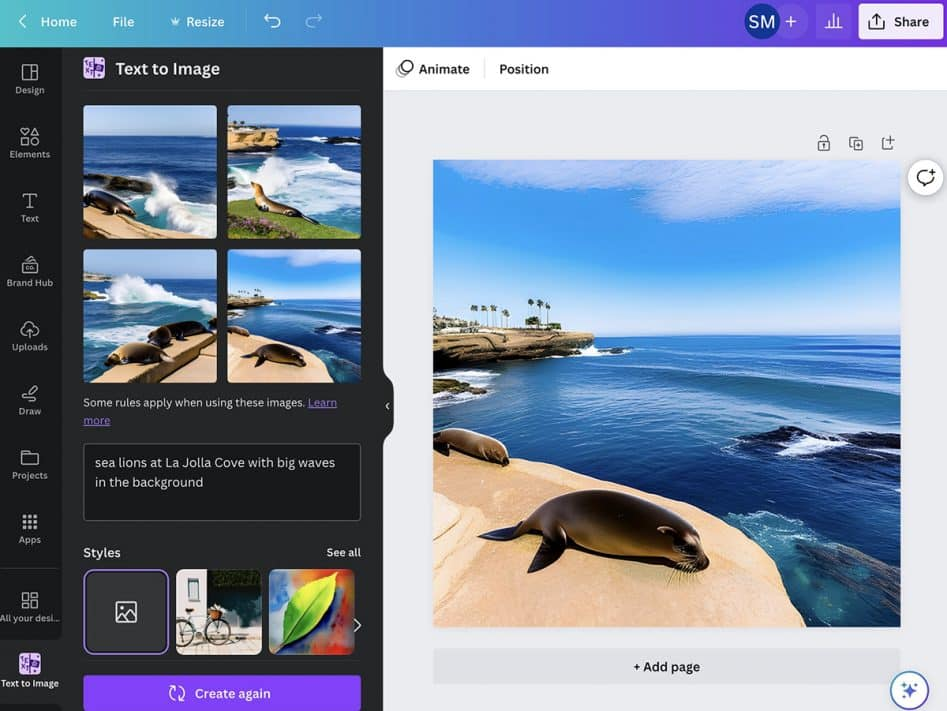Image resolution: width=947 pixels, height=711 pixels.
Task: Follow the Learn more link
Action: [322, 402]
